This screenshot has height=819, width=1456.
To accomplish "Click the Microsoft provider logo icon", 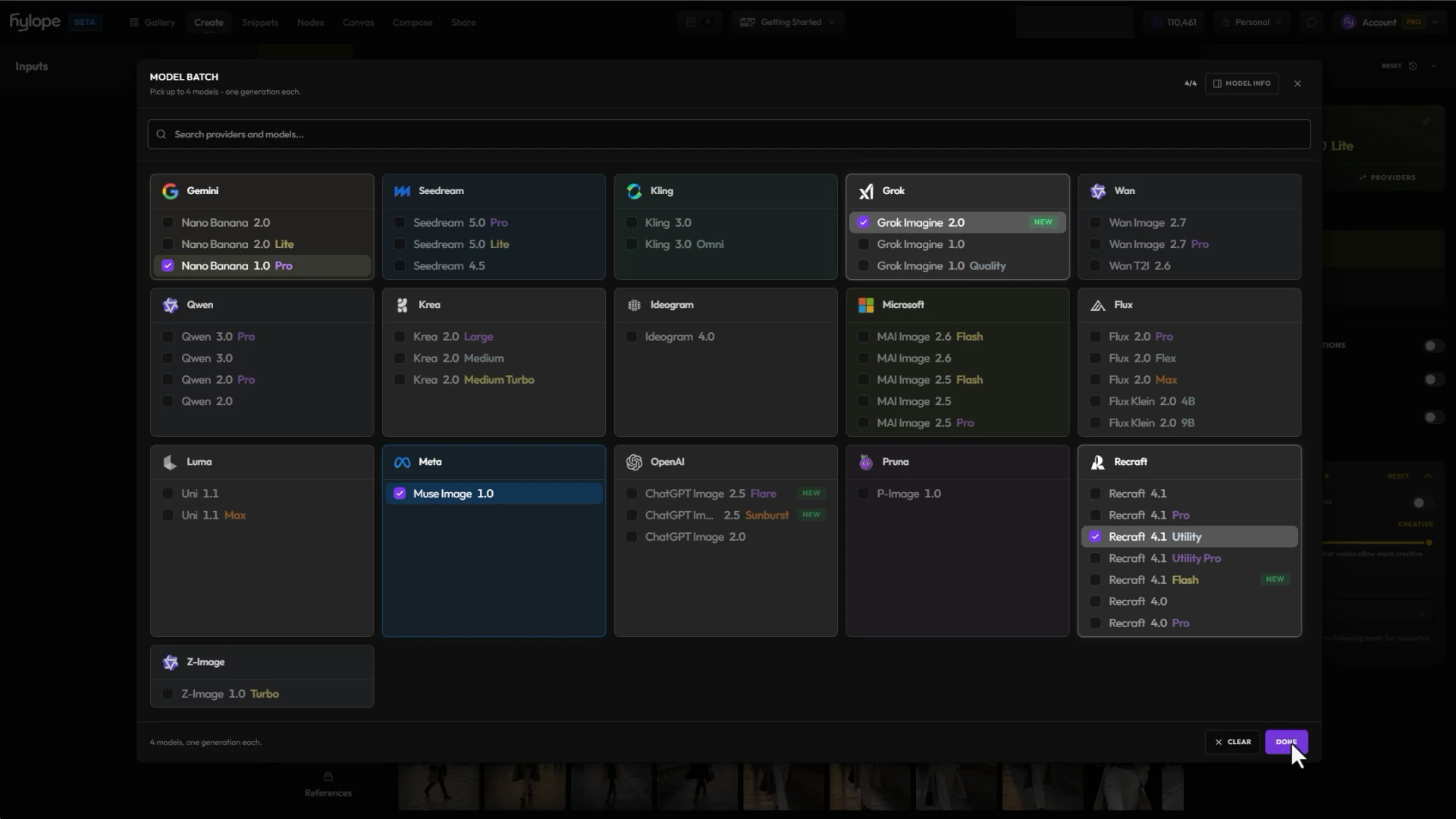I will point(866,305).
